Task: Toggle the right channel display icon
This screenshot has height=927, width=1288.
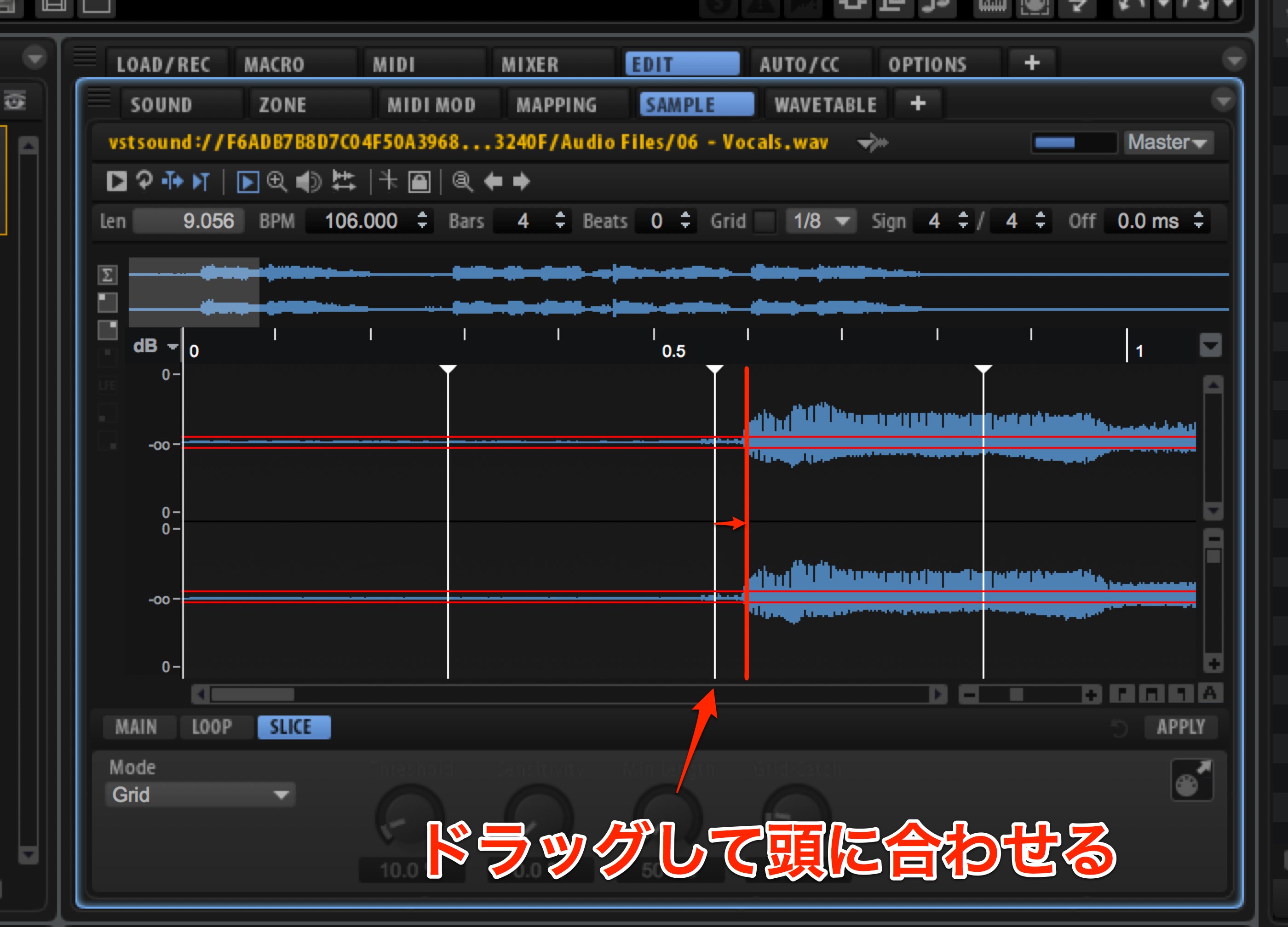Action: (x=107, y=330)
